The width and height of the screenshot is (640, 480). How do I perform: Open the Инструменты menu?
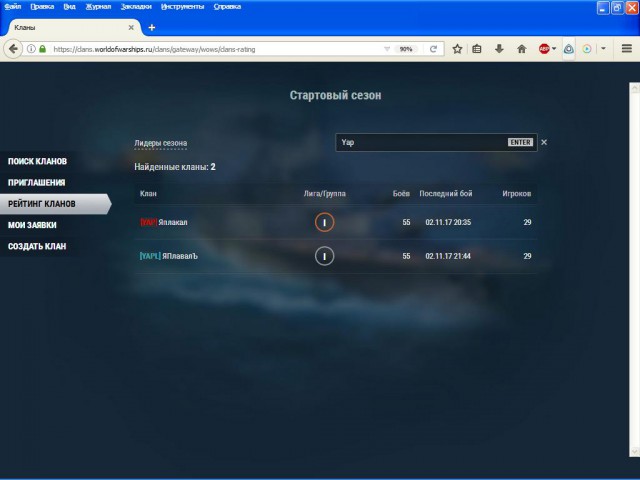click(x=182, y=7)
